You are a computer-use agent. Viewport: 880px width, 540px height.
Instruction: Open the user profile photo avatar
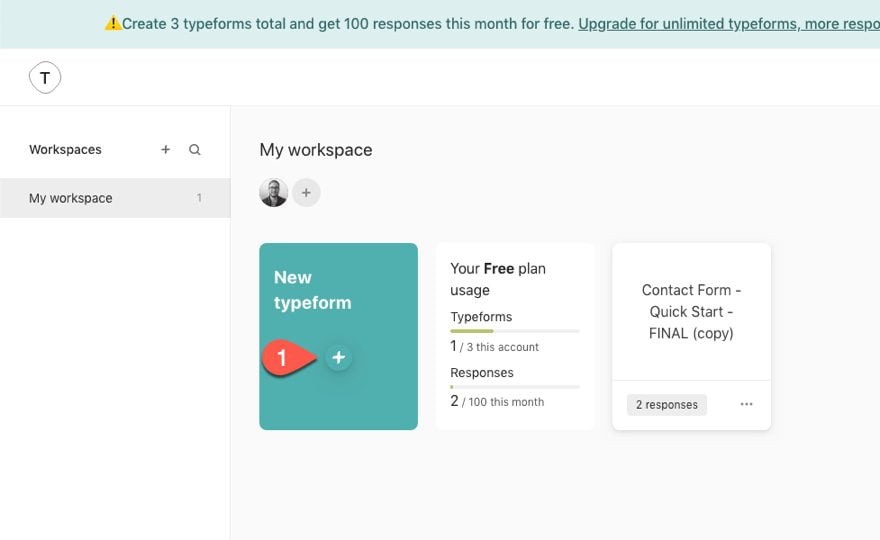tap(274, 193)
